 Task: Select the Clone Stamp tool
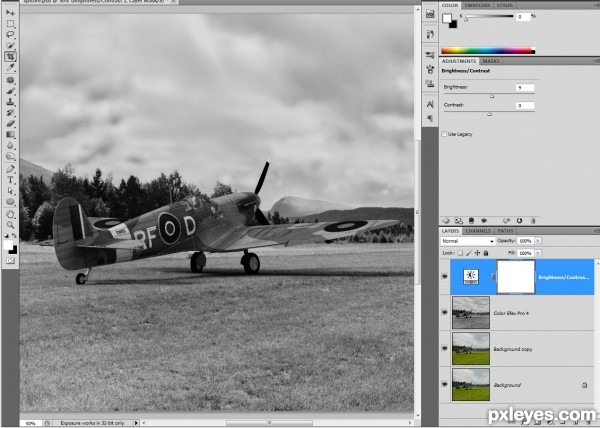10,102
